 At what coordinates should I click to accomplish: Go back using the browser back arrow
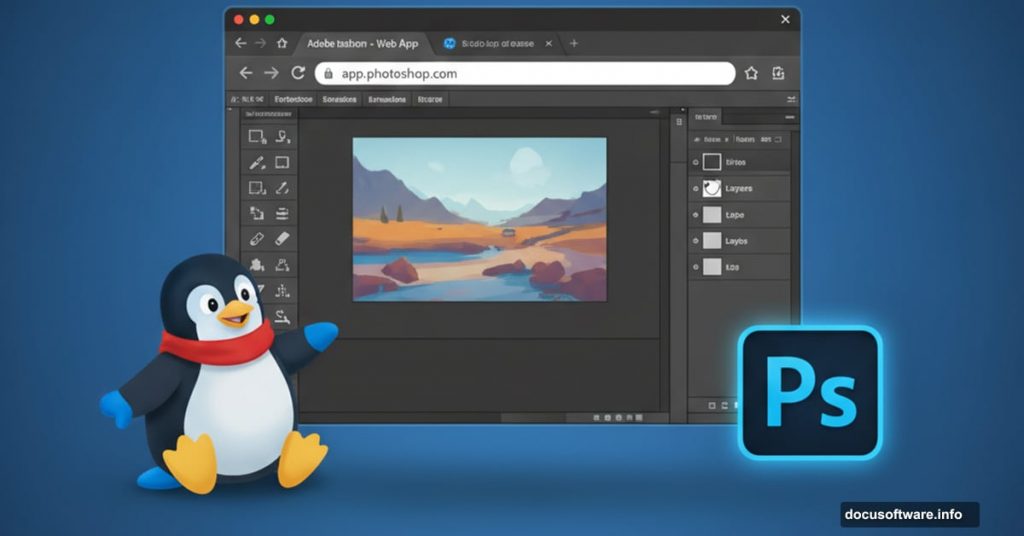[x=245, y=73]
